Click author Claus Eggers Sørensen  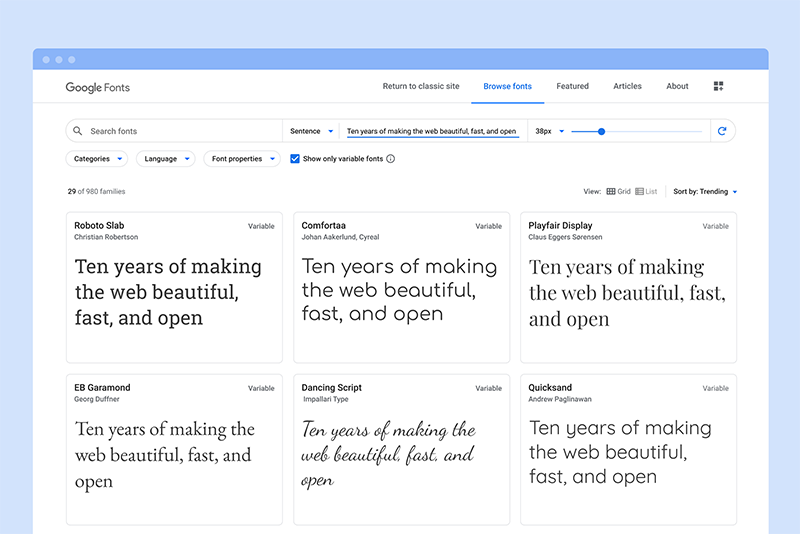point(565,237)
